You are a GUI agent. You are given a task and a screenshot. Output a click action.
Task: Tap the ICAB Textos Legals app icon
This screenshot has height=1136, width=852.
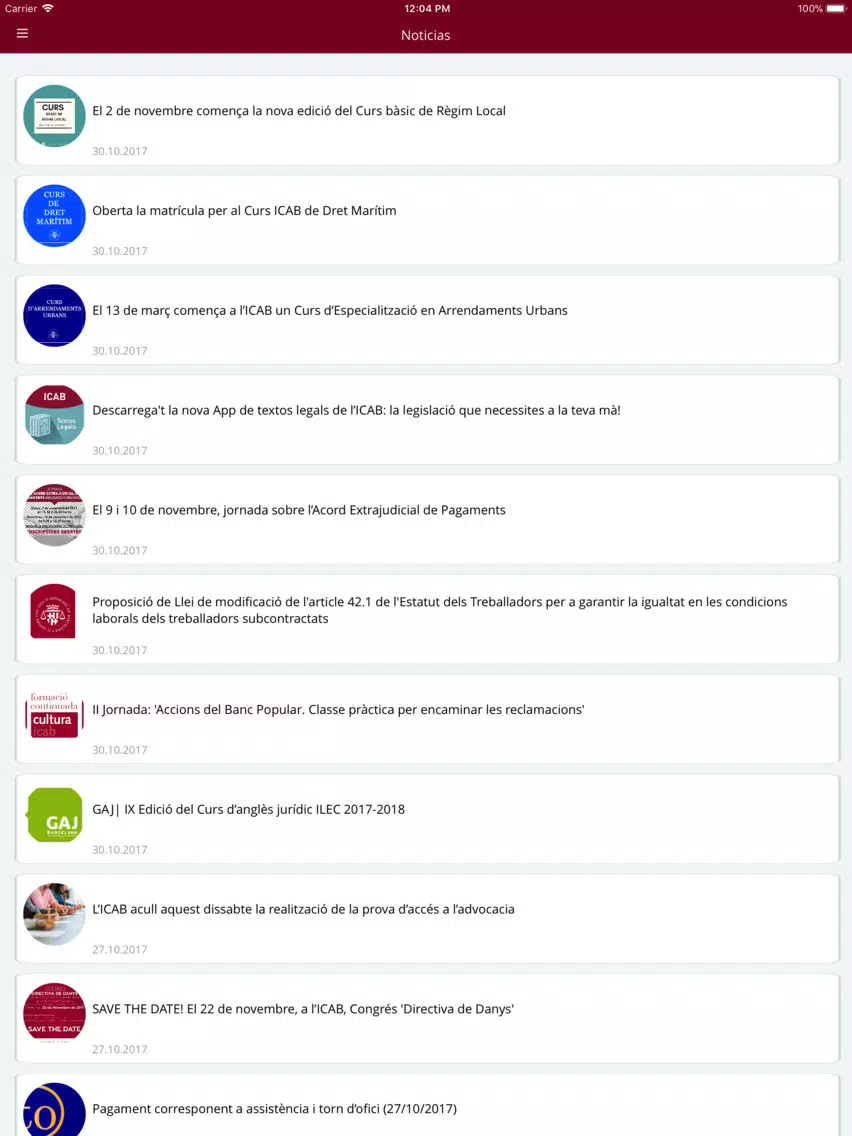54,415
